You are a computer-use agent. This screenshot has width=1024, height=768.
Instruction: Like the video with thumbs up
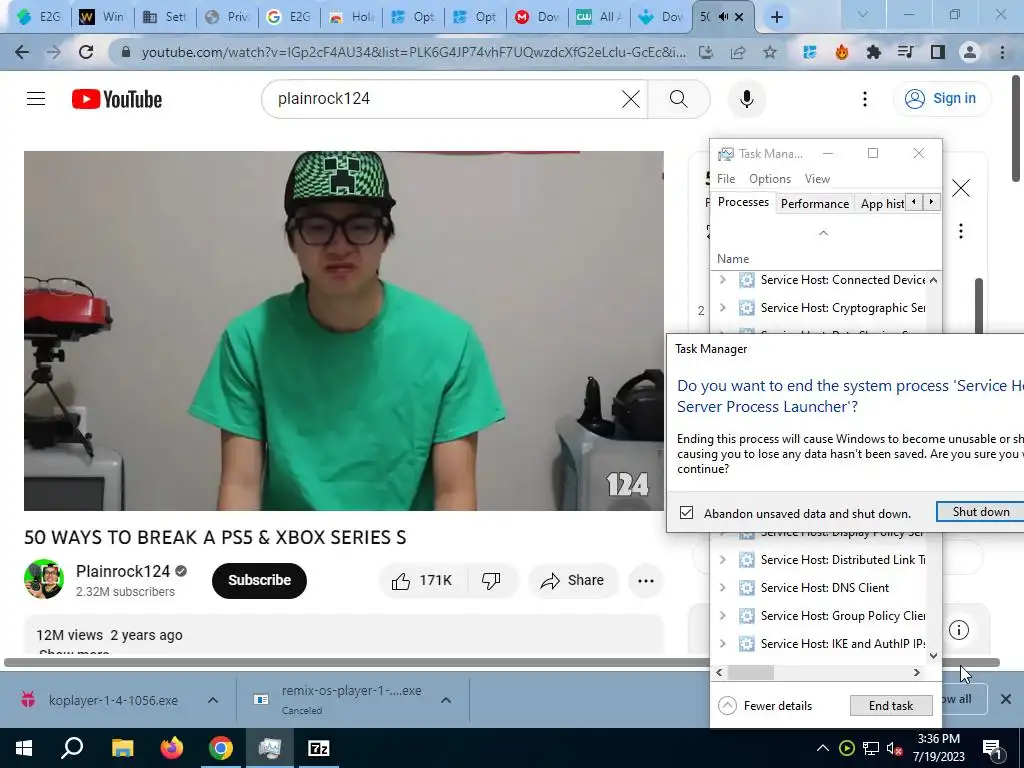click(421, 581)
